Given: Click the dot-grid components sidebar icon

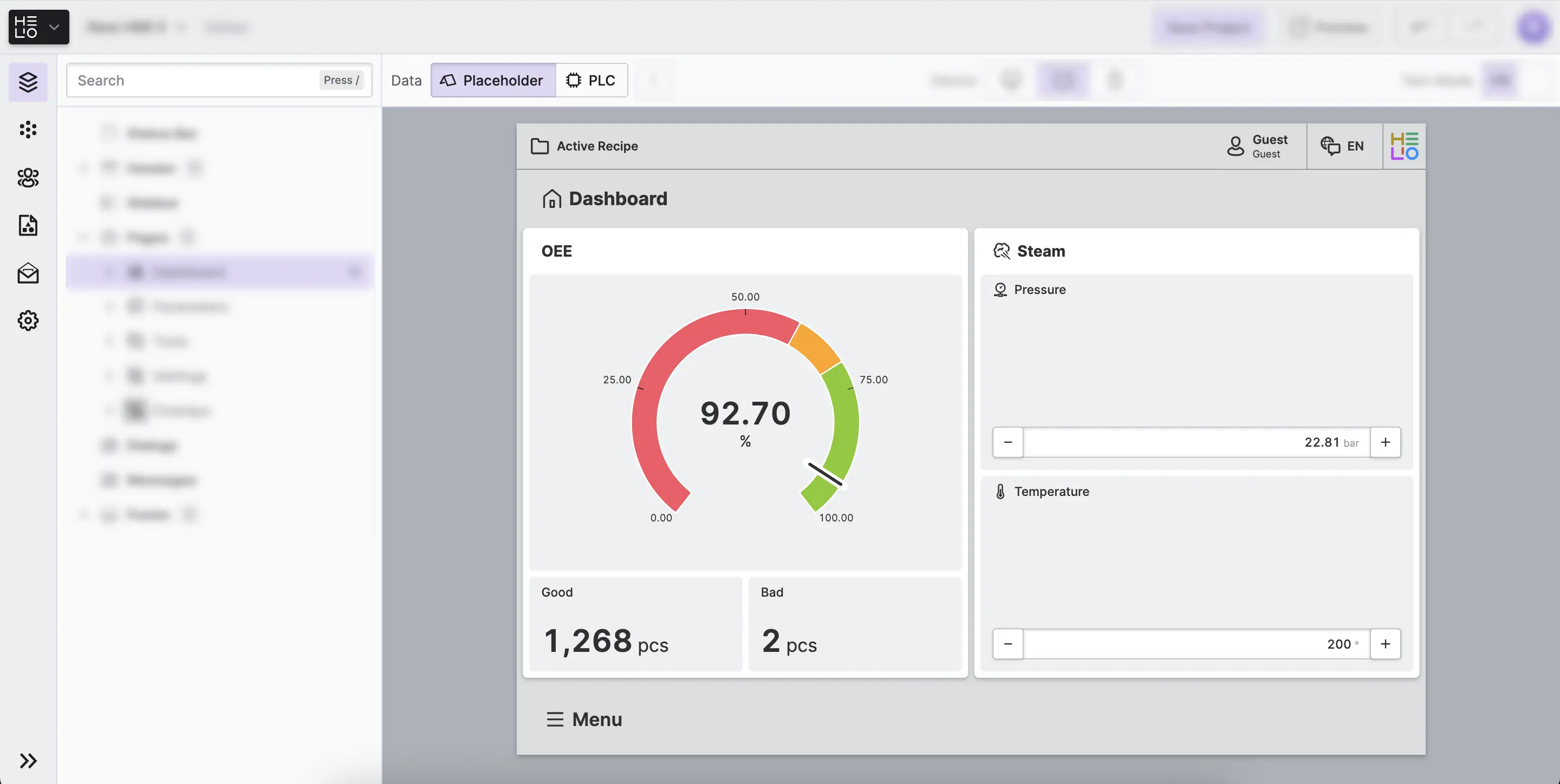Looking at the screenshot, I should click(28, 129).
